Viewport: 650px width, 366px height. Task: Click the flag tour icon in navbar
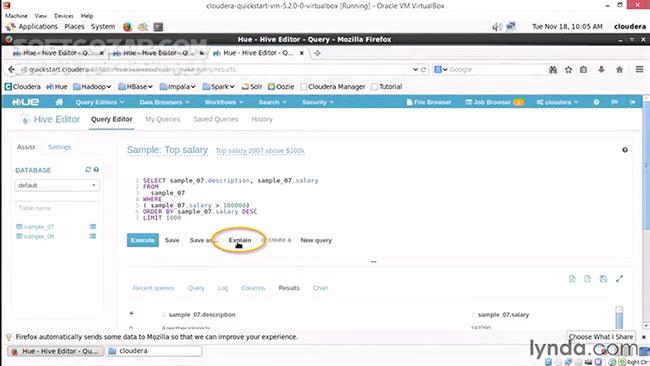(614, 102)
